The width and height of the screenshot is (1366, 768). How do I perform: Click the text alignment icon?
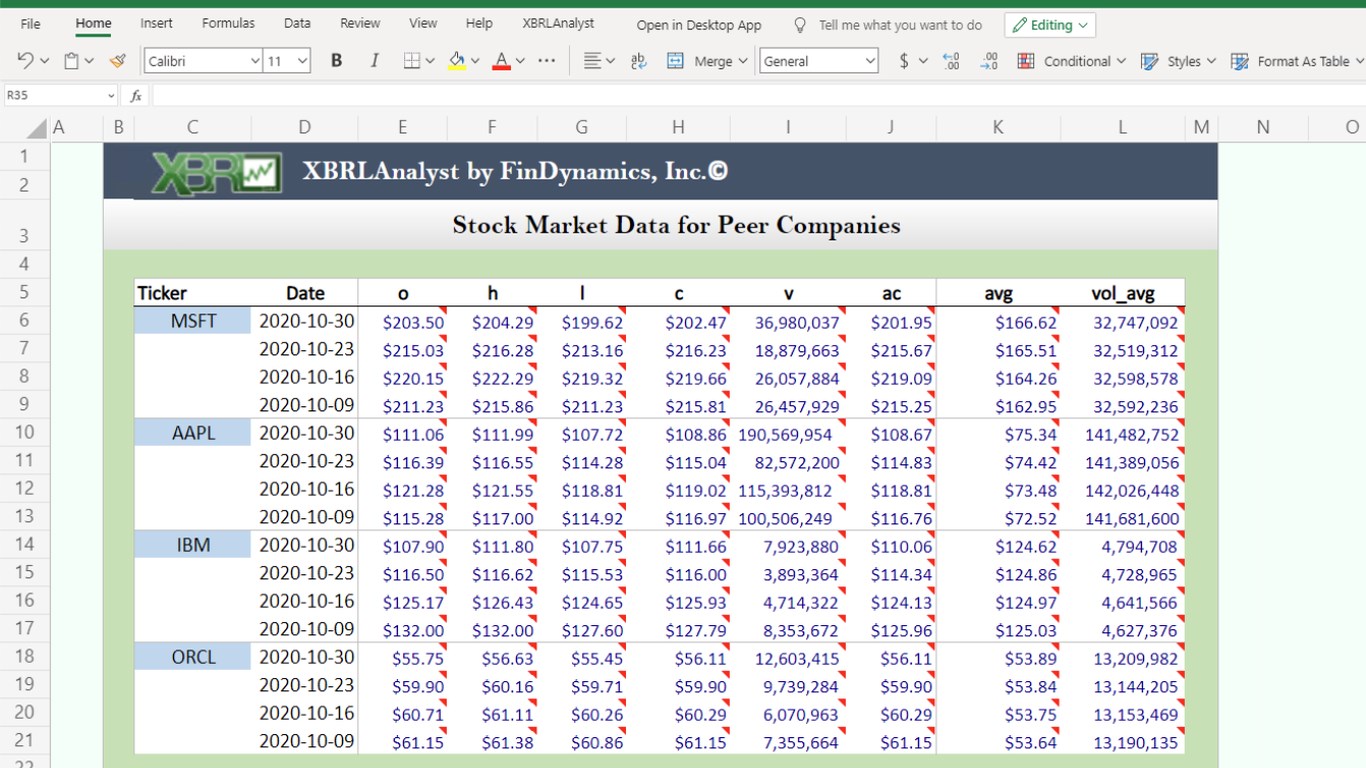click(593, 61)
